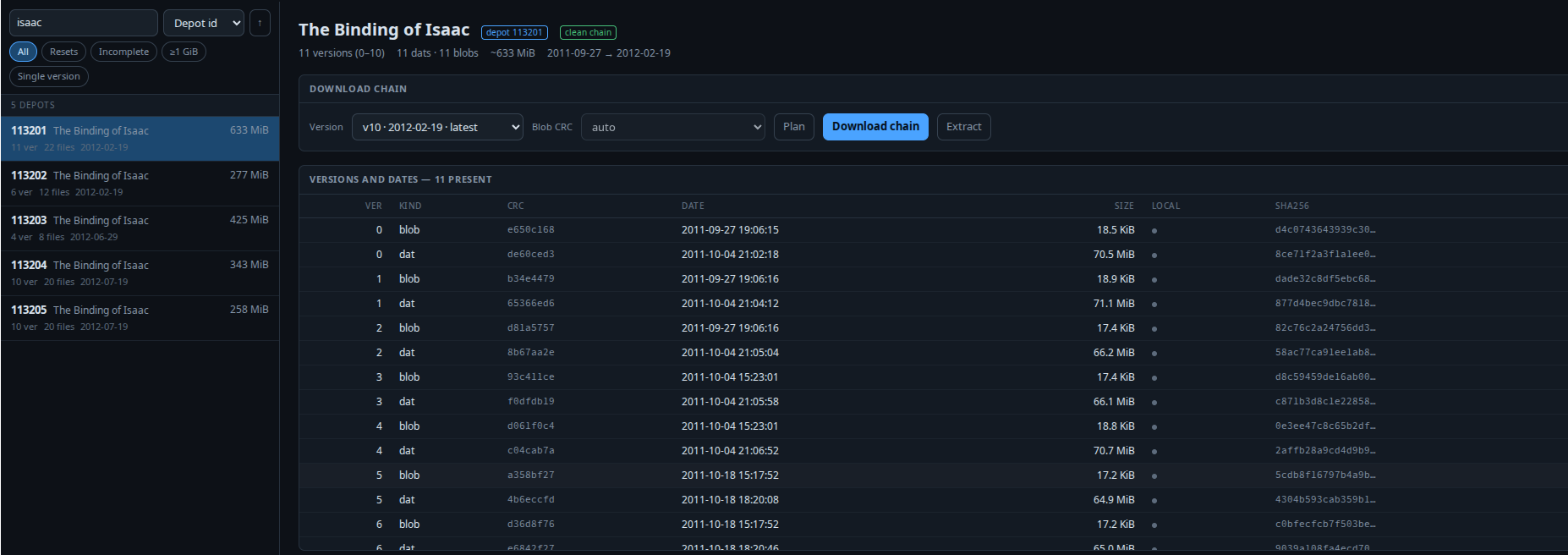Open the Blob CRC auto dropdown
This screenshot has height=555, width=1568.
point(673,127)
